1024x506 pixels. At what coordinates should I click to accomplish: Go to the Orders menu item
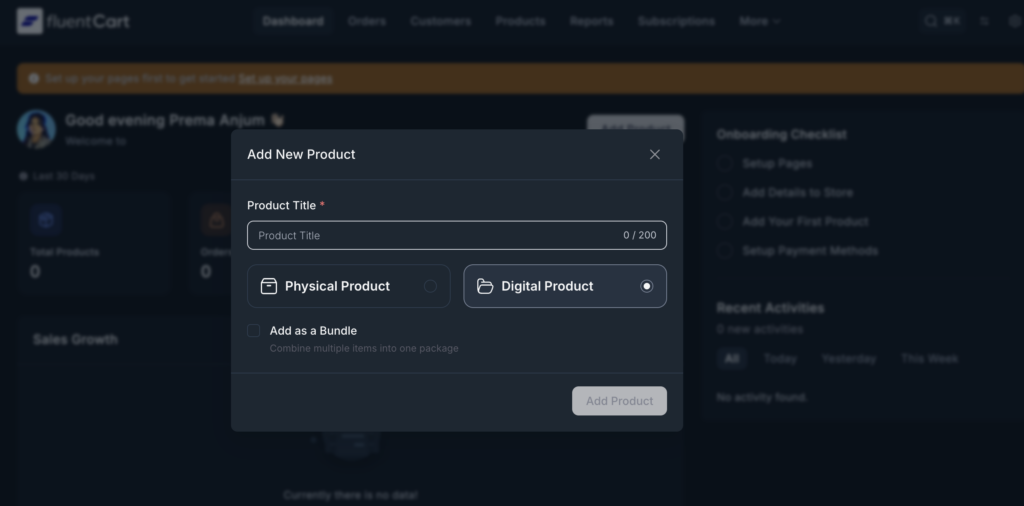pyautogui.click(x=367, y=21)
